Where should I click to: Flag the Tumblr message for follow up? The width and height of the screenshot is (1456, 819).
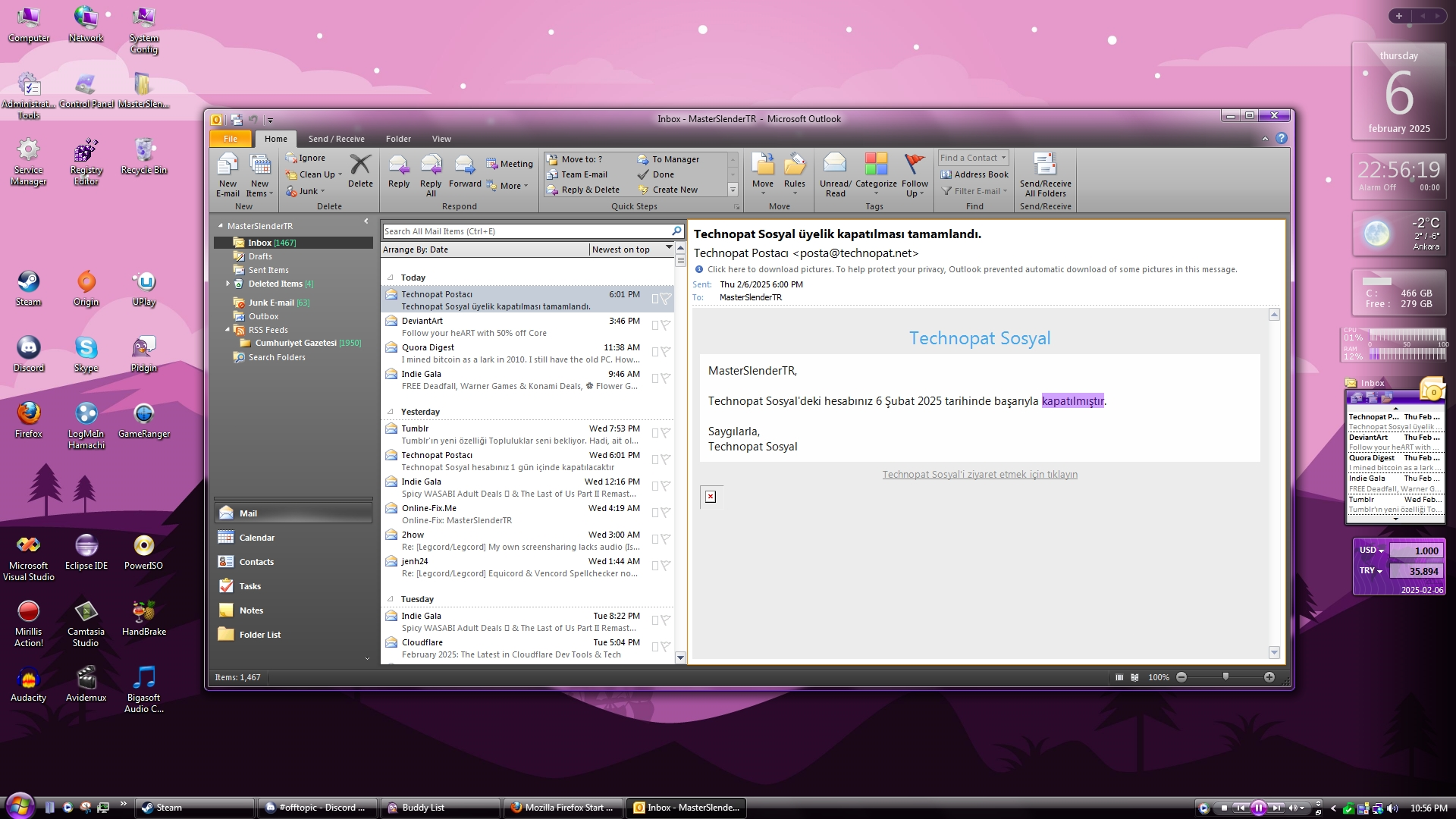coord(665,433)
